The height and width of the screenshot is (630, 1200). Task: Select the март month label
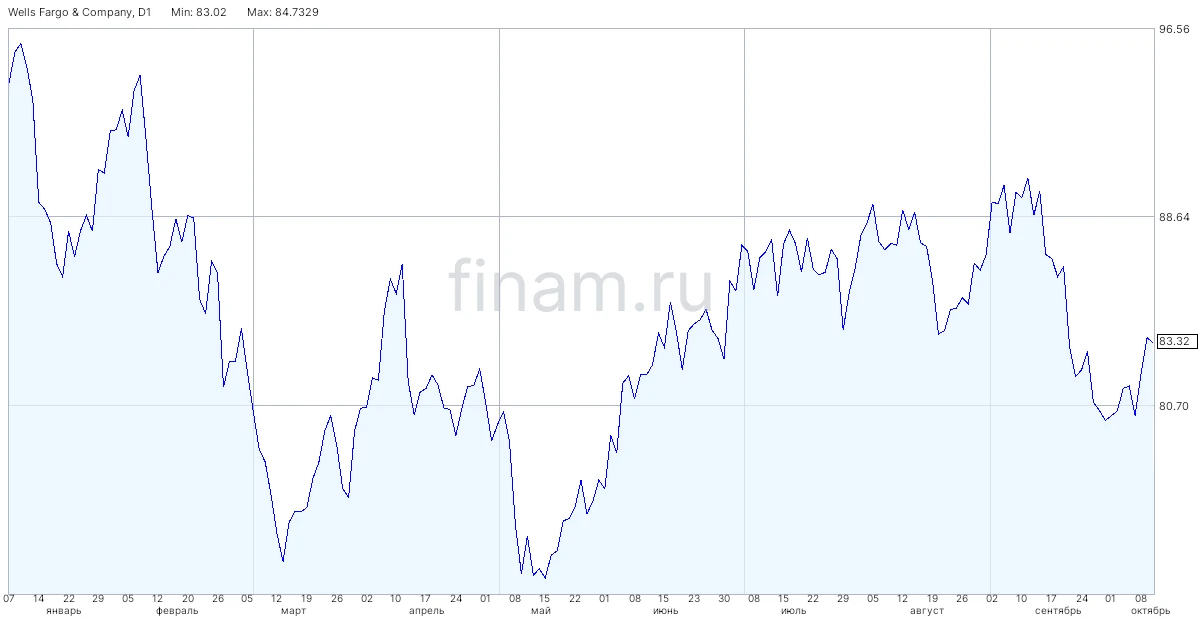tap(294, 610)
